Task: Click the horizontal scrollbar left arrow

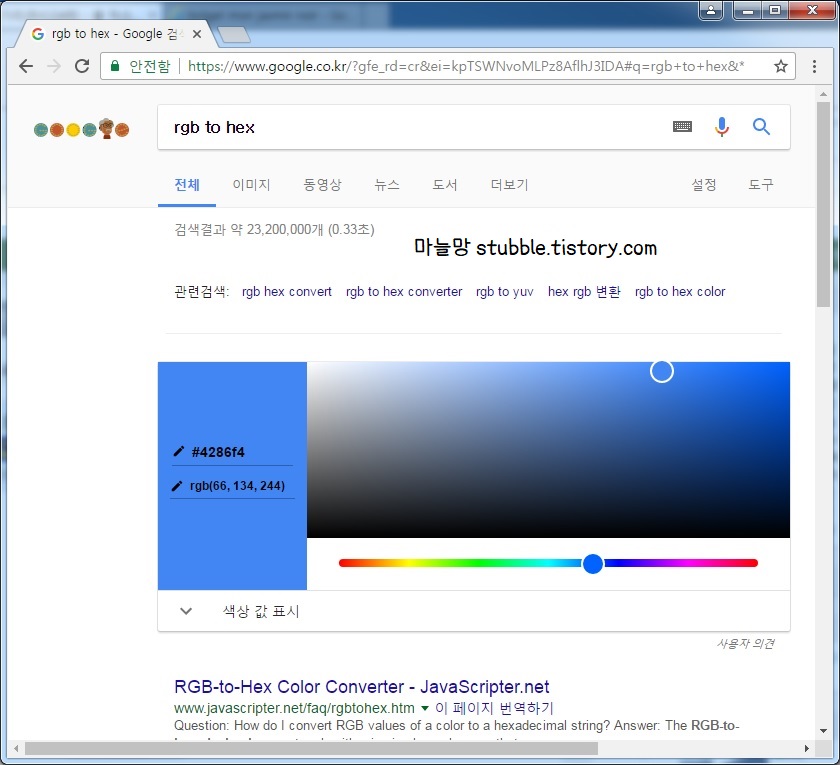Action: [x=16, y=748]
